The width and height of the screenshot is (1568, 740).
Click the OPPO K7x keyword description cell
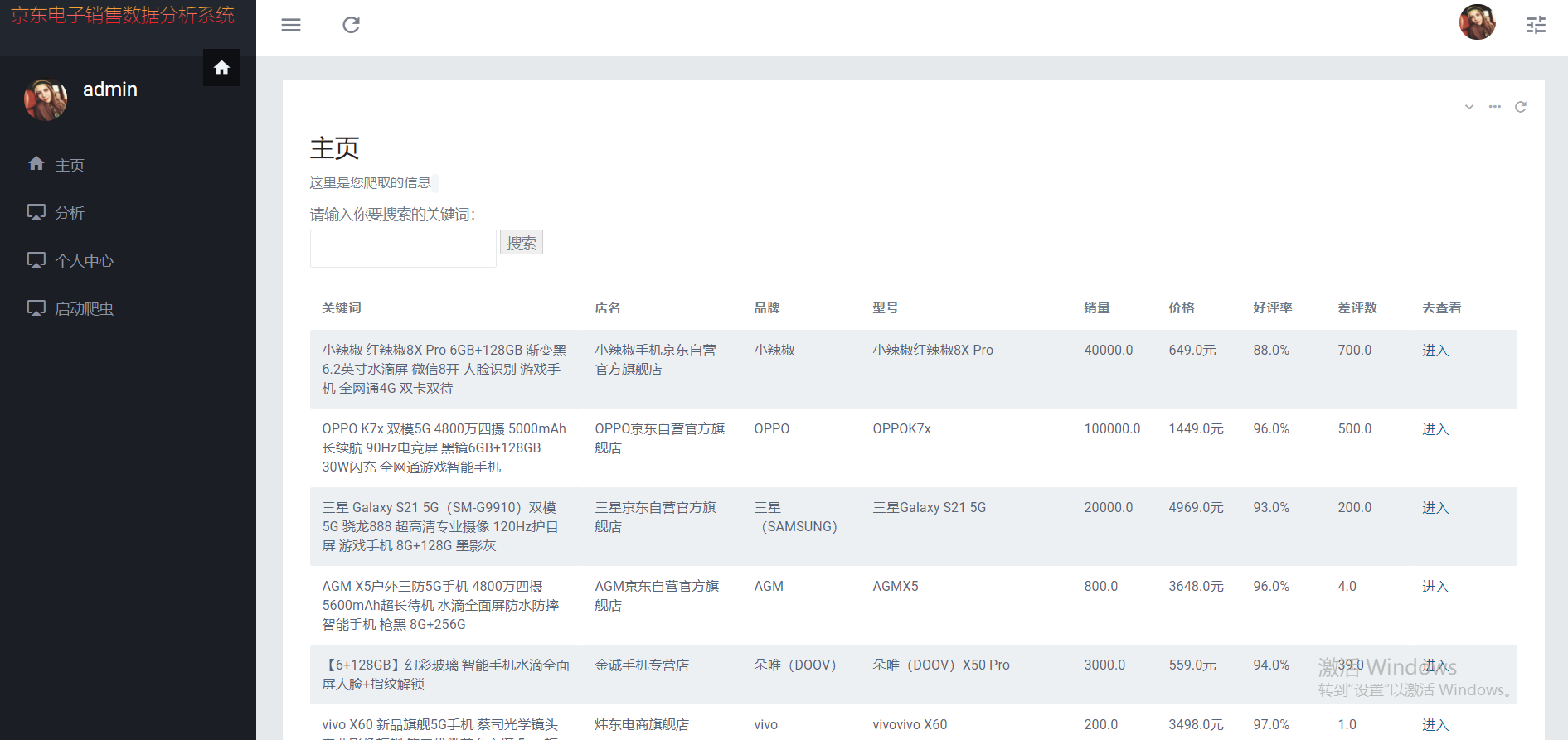(444, 448)
